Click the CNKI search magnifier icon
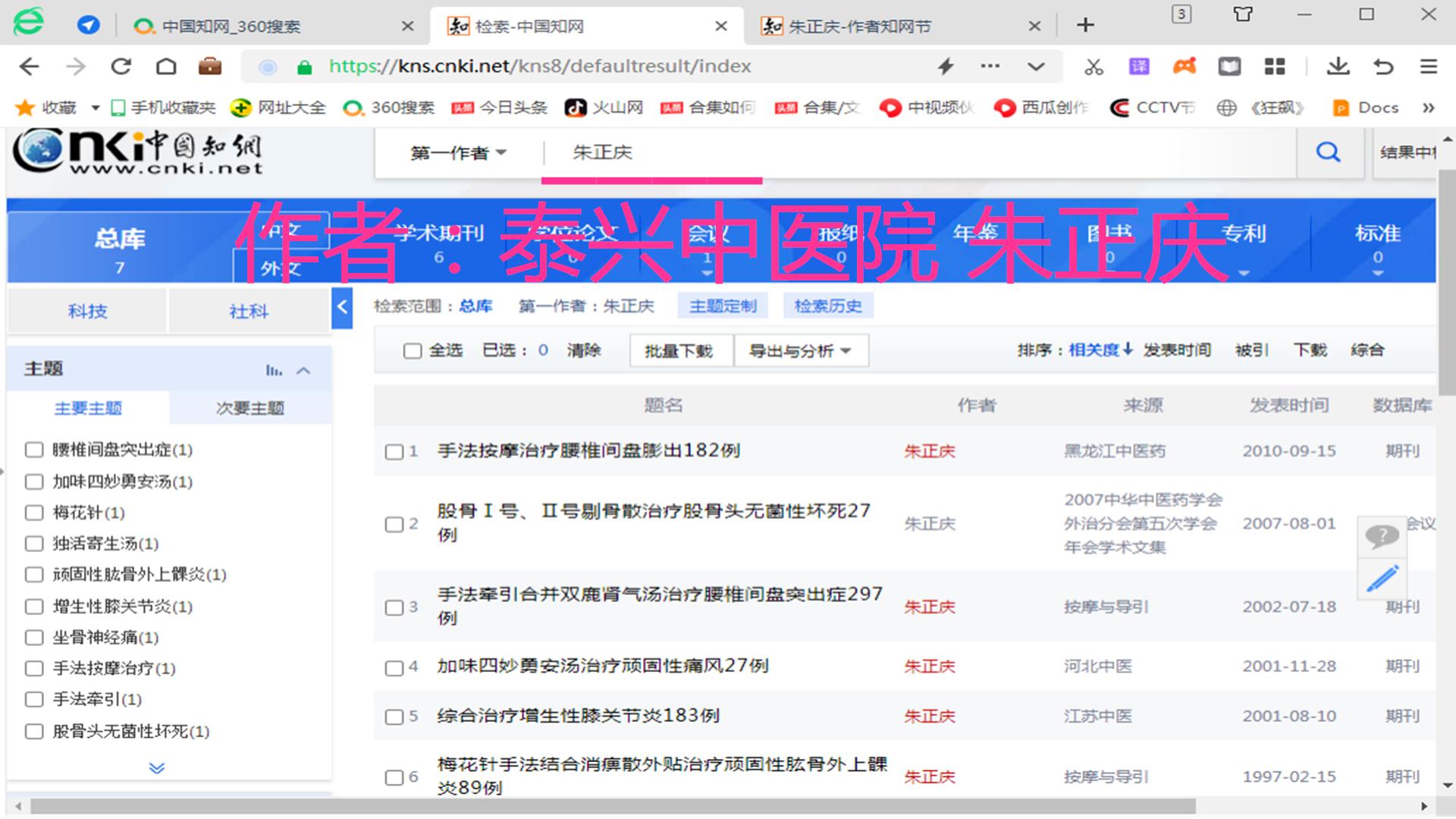1456x819 pixels. coord(1328,152)
